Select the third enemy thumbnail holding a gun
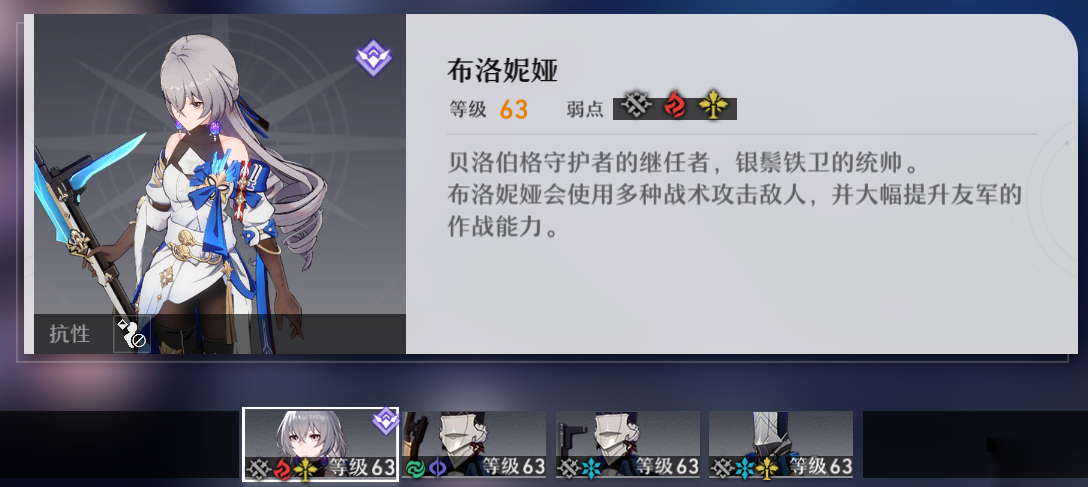 [628, 444]
